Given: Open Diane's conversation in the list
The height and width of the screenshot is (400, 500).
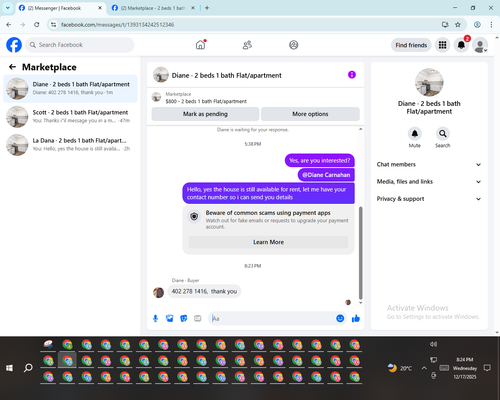Looking at the screenshot, I should tap(70, 89).
